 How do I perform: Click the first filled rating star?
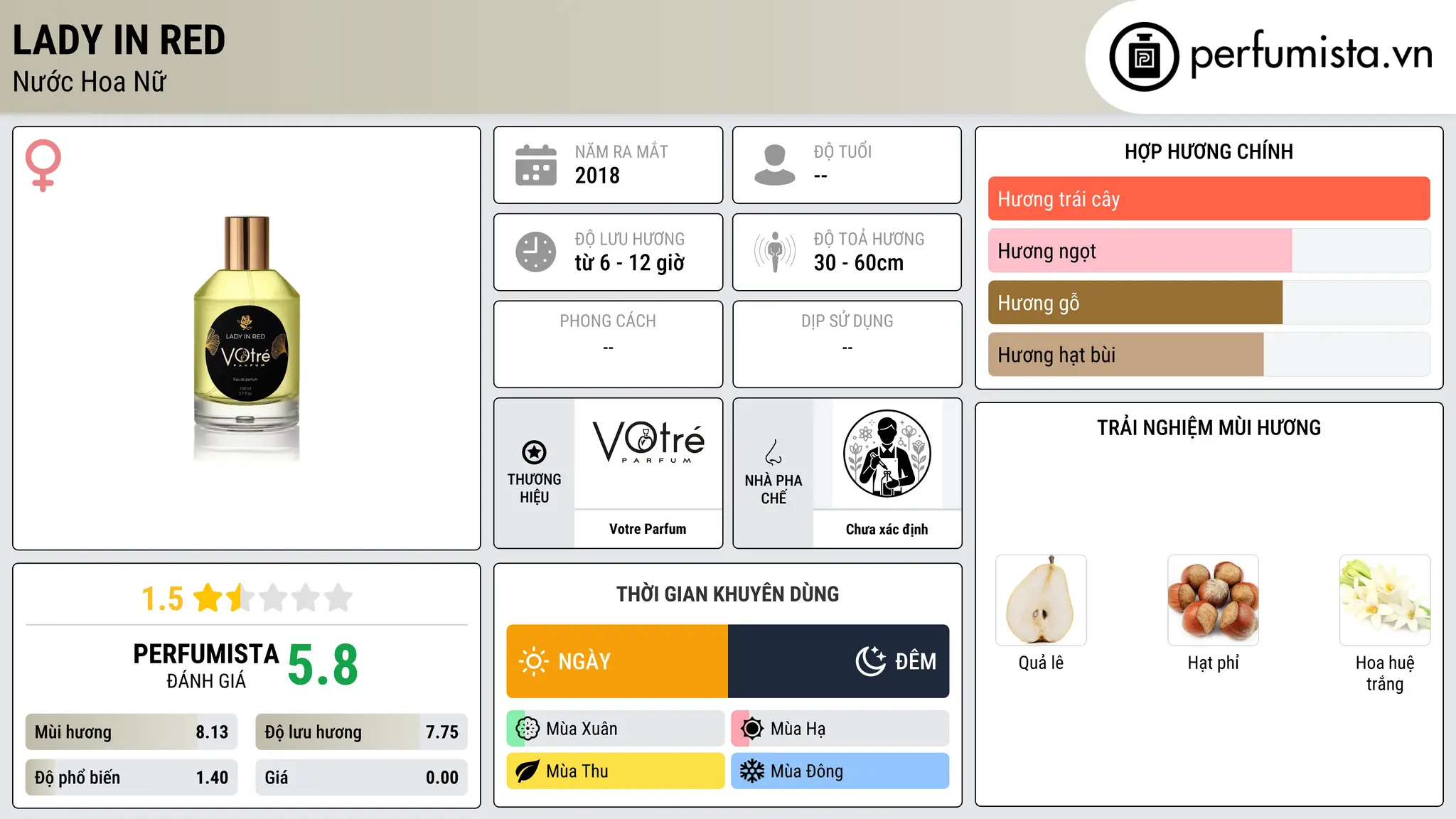[x=208, y=598]
